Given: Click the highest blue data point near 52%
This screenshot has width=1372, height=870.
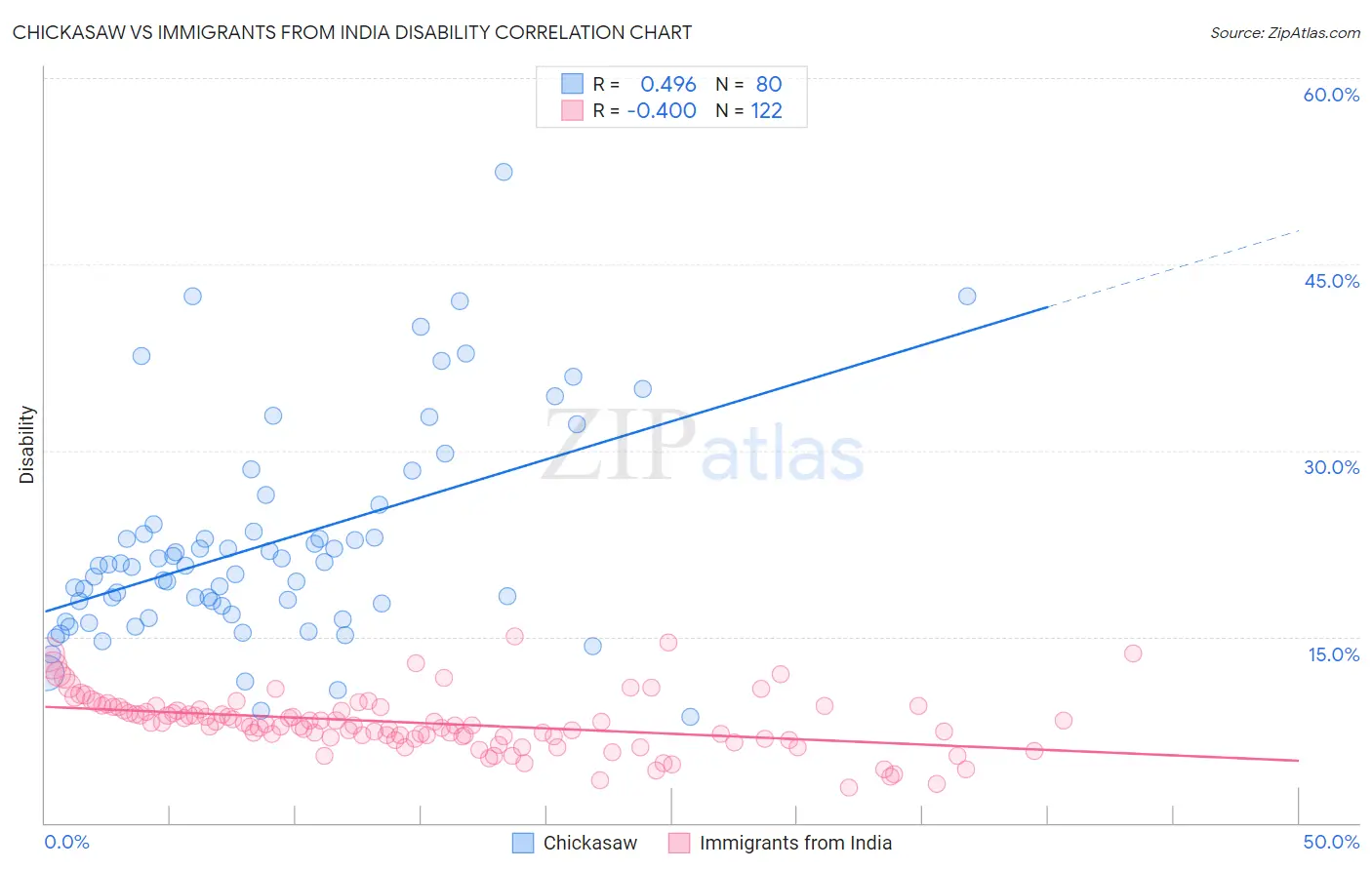Looking at the screenshot, I should coord(504,172).
